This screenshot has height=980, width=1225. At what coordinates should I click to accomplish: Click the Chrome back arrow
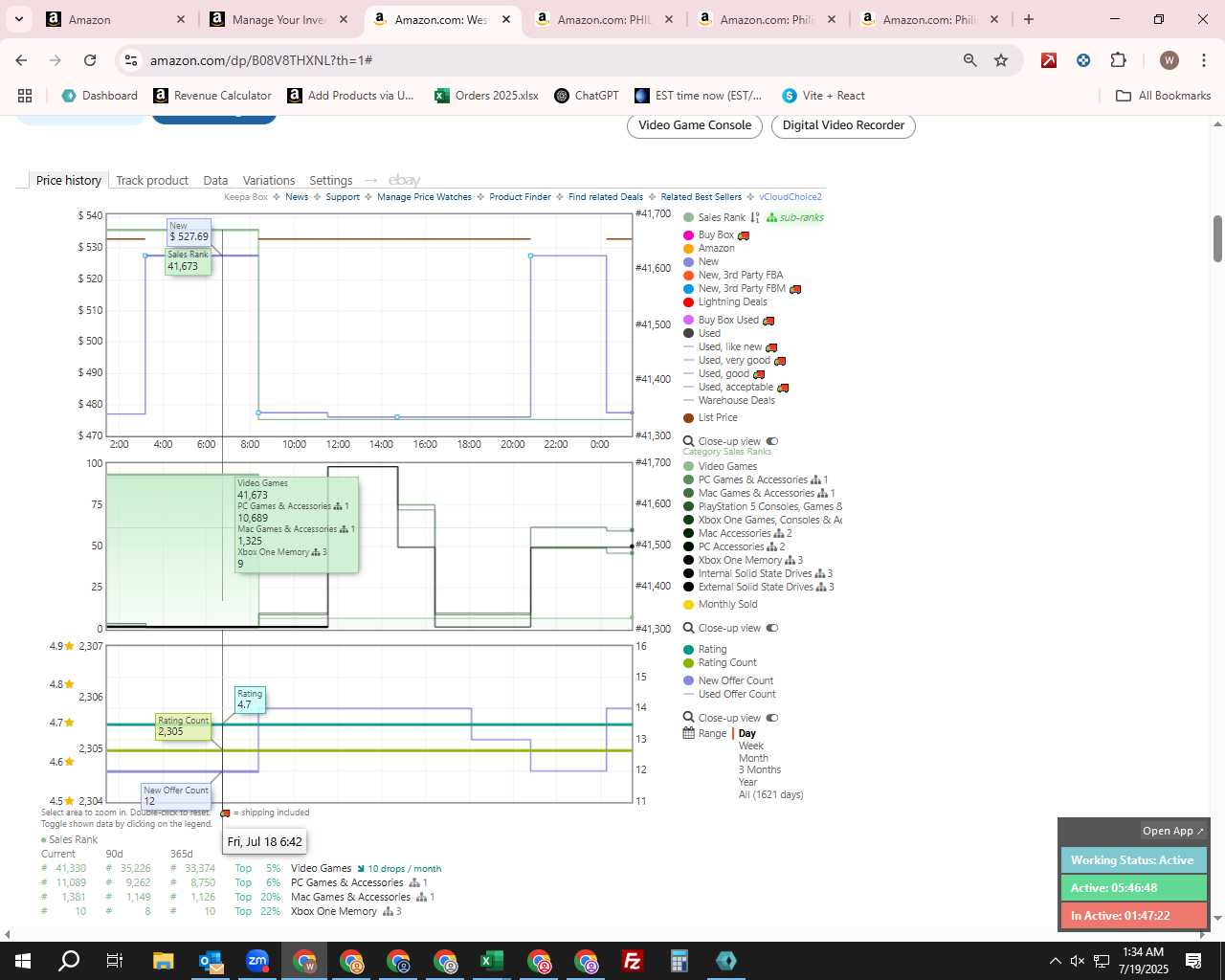click(21, 60)
